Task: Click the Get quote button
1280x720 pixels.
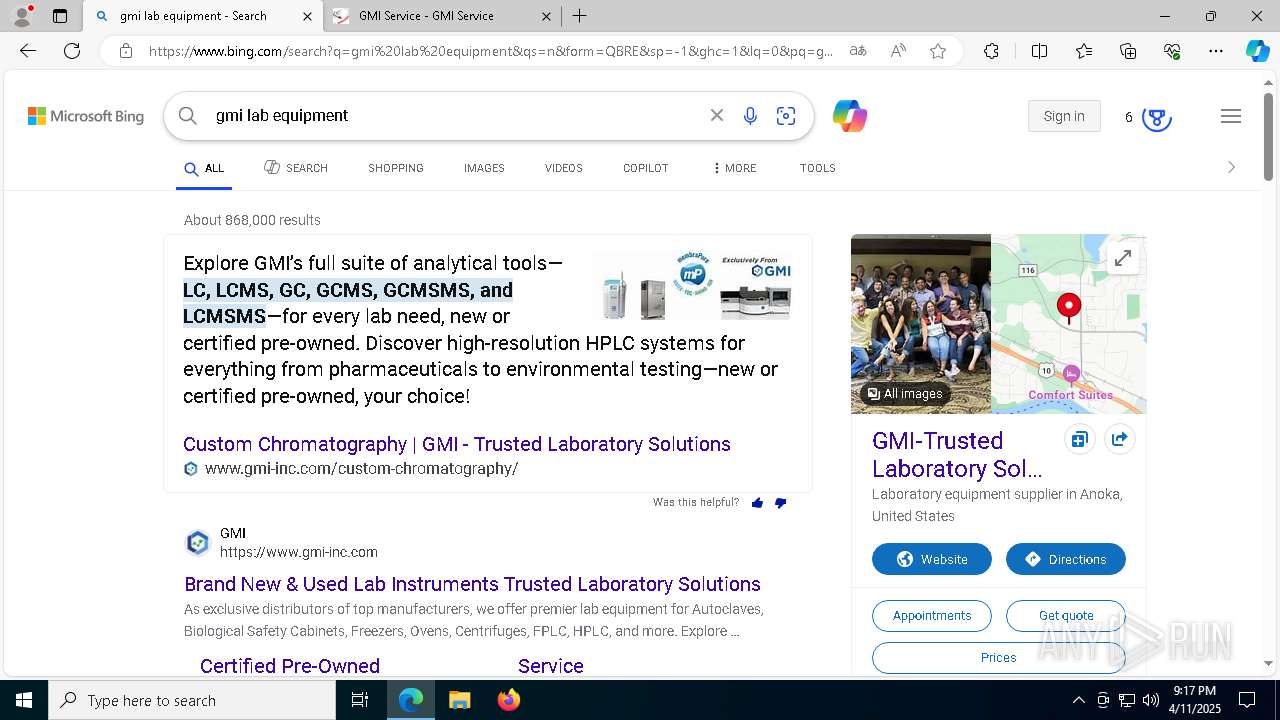Action: click(x=1066, y=616)
